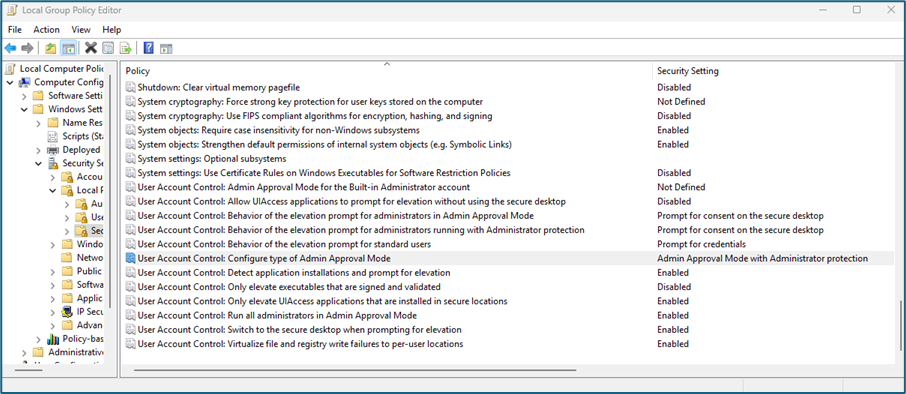The width and height of the screenshot is (906, 394).
Task: Toggle Show/Hide Console Tree toolbar icon
Action: (69, 48)
